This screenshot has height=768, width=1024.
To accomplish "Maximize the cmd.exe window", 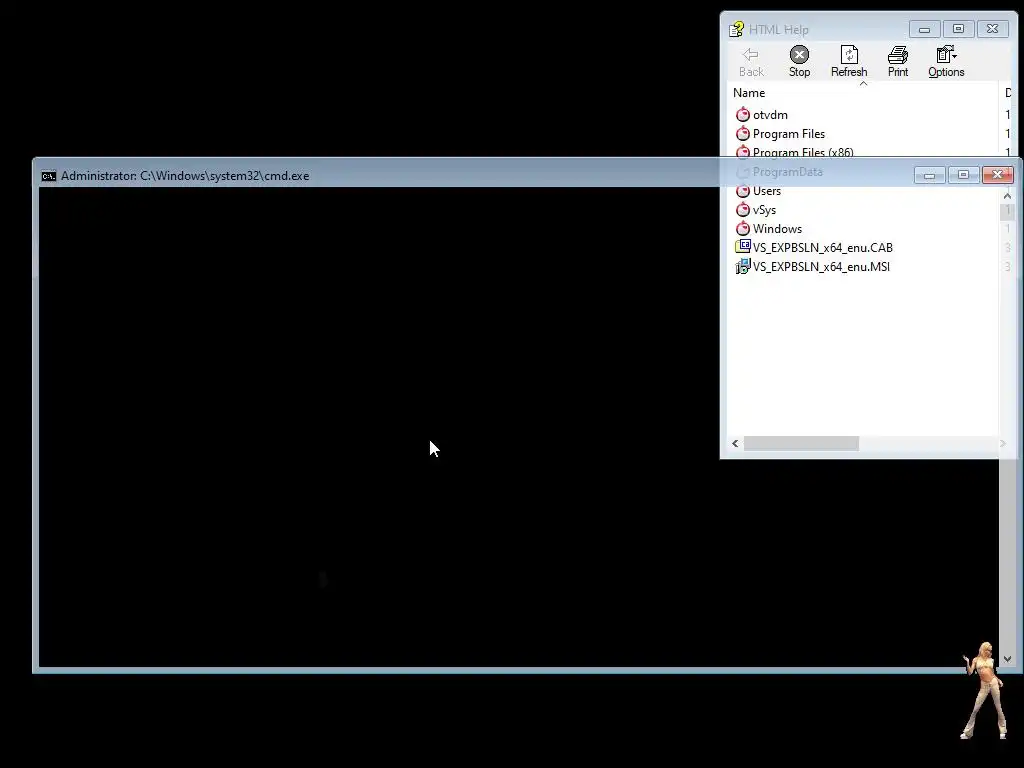I will [x=963, y=175].
